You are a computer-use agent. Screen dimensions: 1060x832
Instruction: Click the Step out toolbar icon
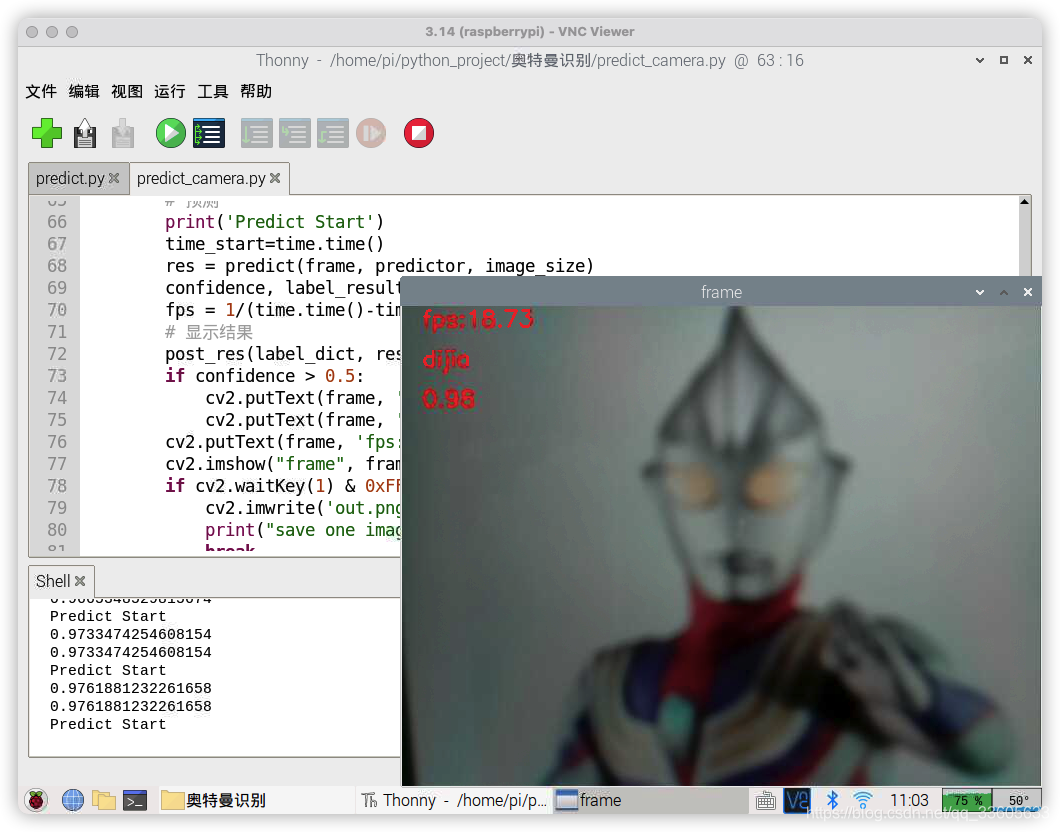coord(333,133)
